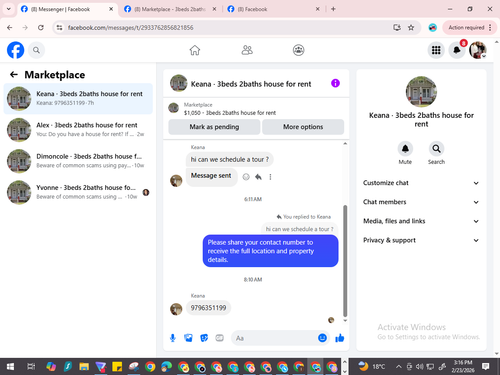This screenshot has height=375, width=500.
Task: Reply to the 'Message sent' bubble
Action: (x=258, y=177)
